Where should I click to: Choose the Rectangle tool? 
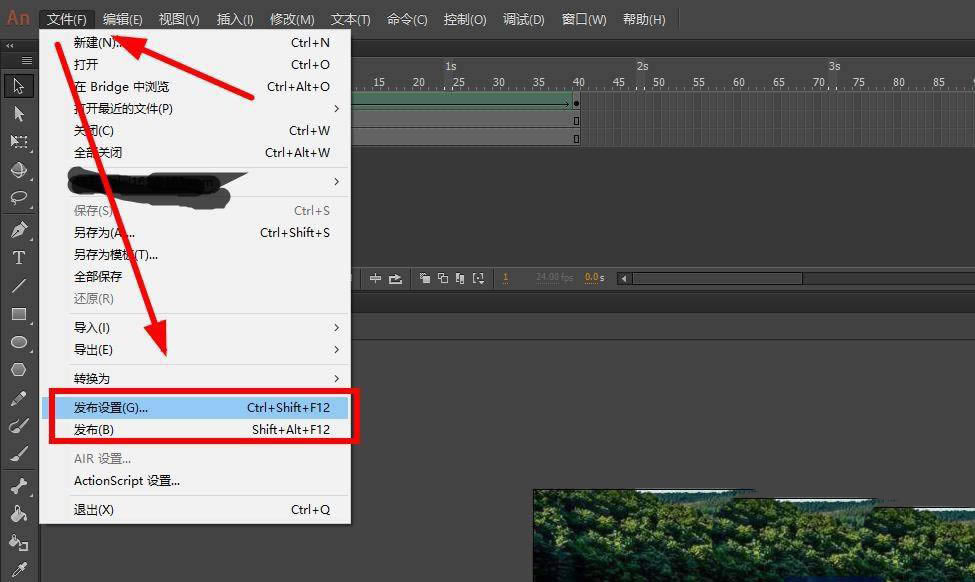[x=18, y=314]
